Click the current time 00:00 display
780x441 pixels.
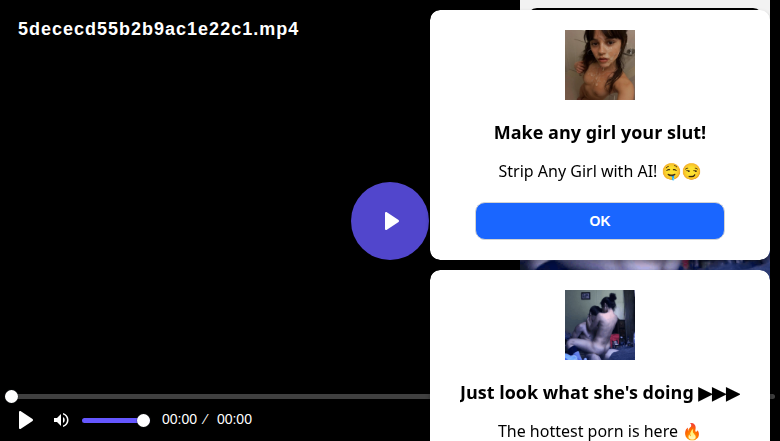(x=180, y=420)
